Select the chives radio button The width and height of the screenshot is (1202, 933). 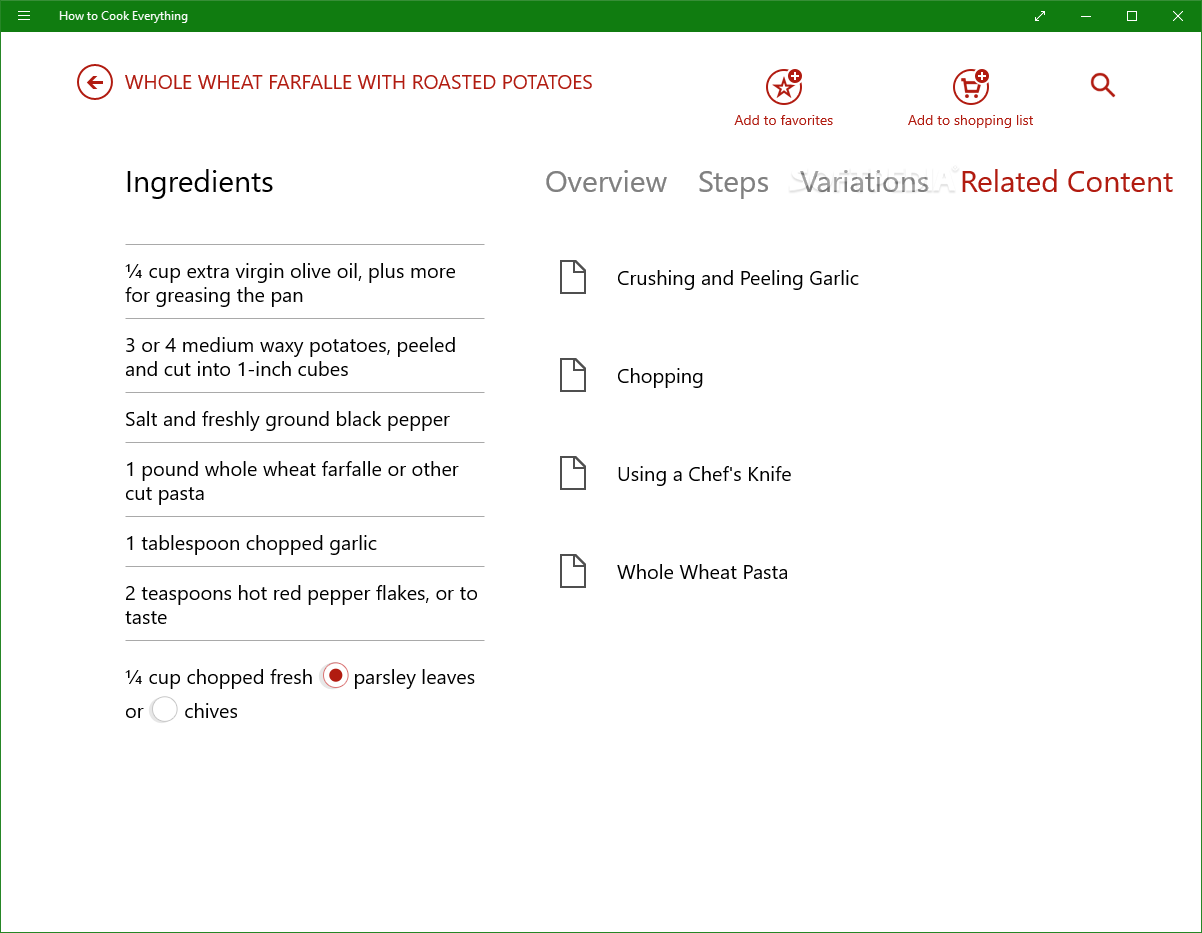pyautogui.click(x=164, y=711)
